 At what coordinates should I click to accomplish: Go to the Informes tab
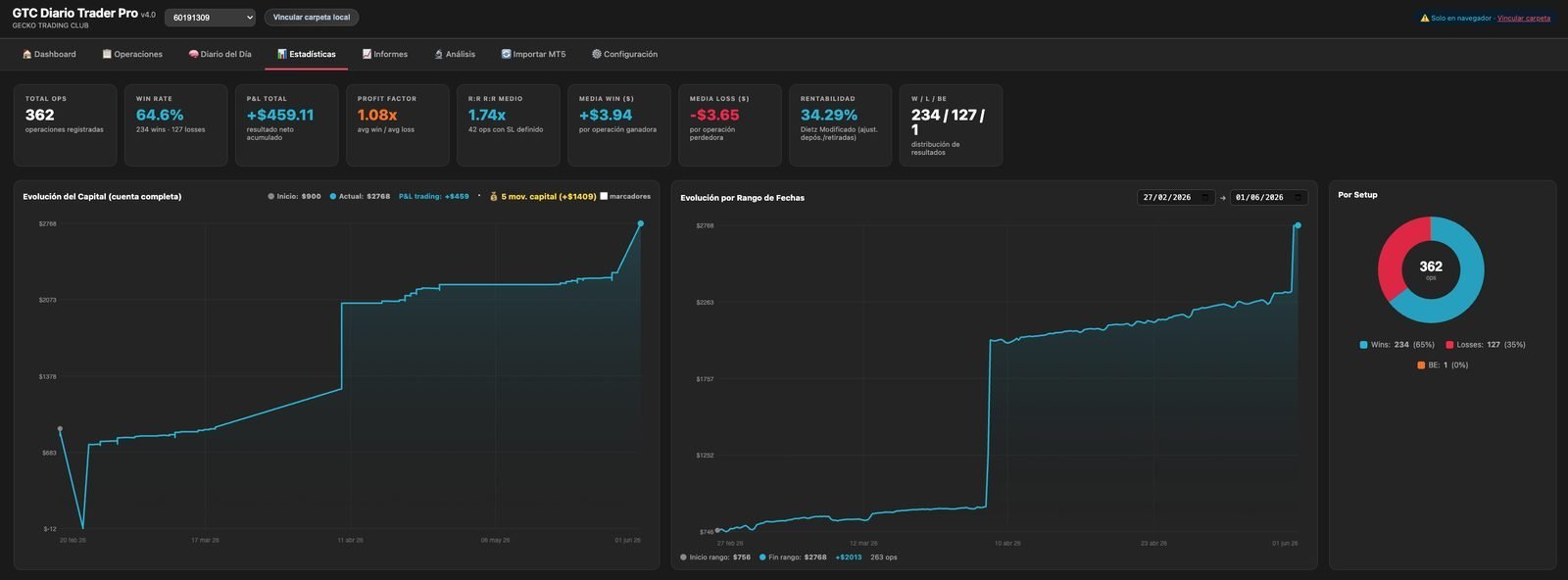point(384,54)
